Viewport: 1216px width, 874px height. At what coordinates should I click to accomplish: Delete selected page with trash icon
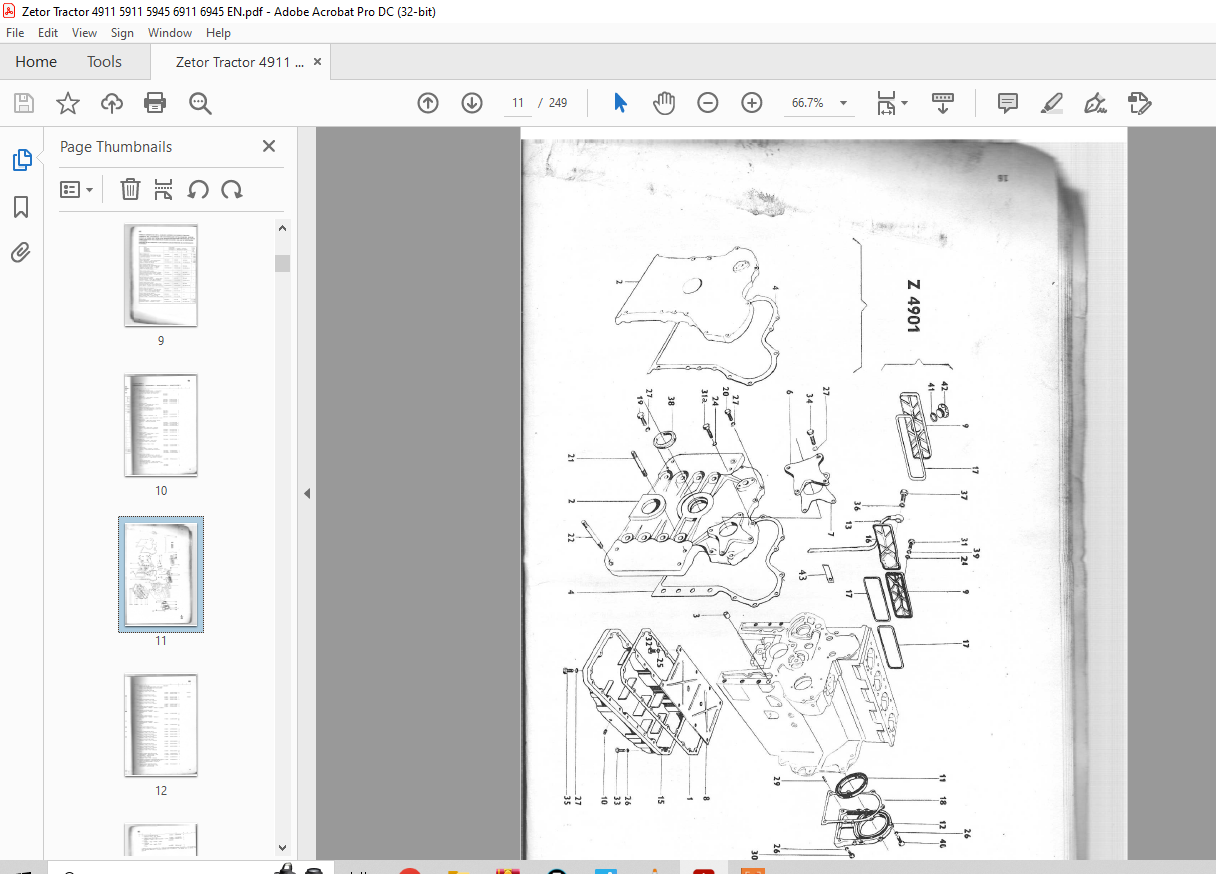pos(130,189)
